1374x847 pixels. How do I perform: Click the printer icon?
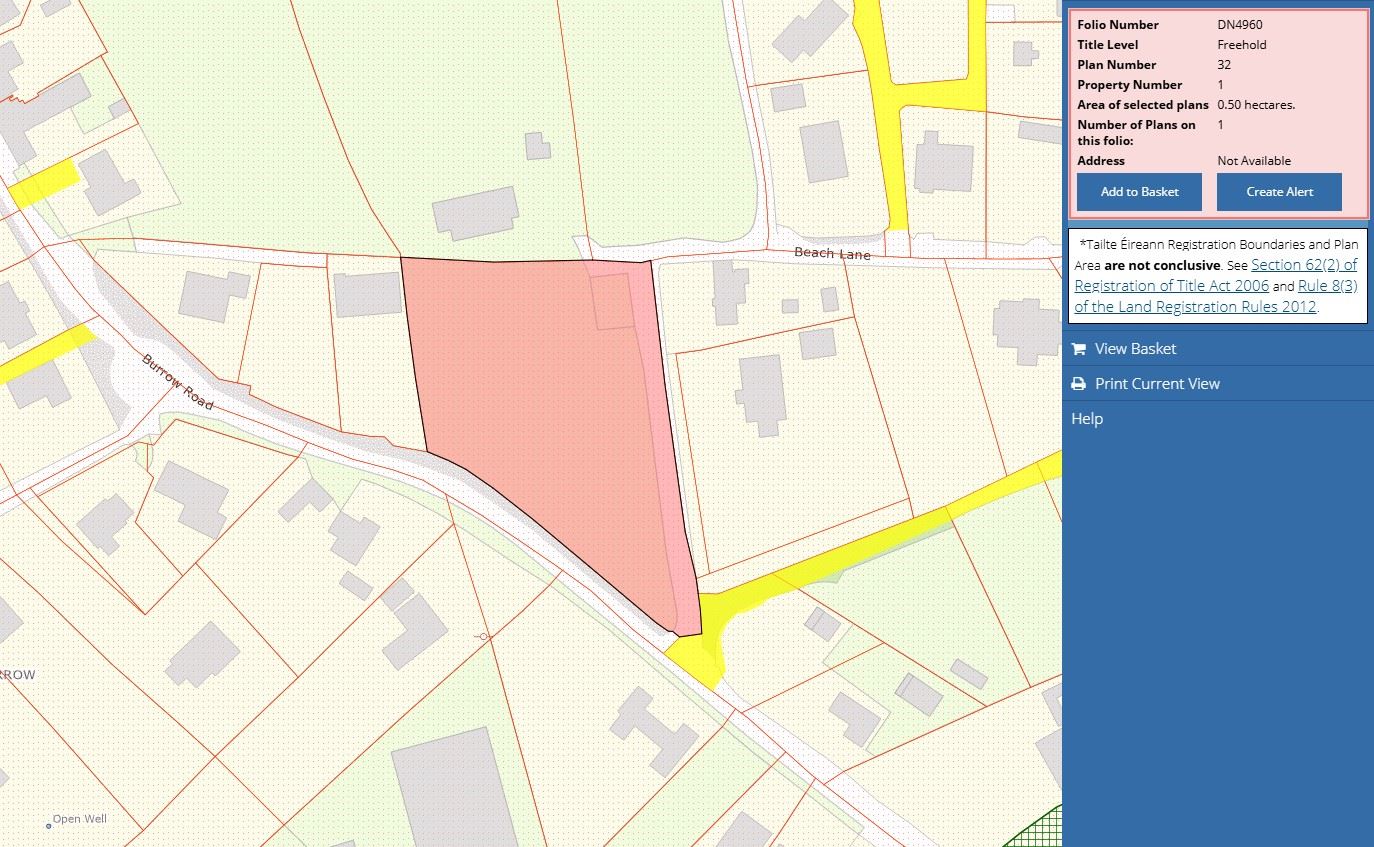pyautogui.click(x=1078, y=383)
